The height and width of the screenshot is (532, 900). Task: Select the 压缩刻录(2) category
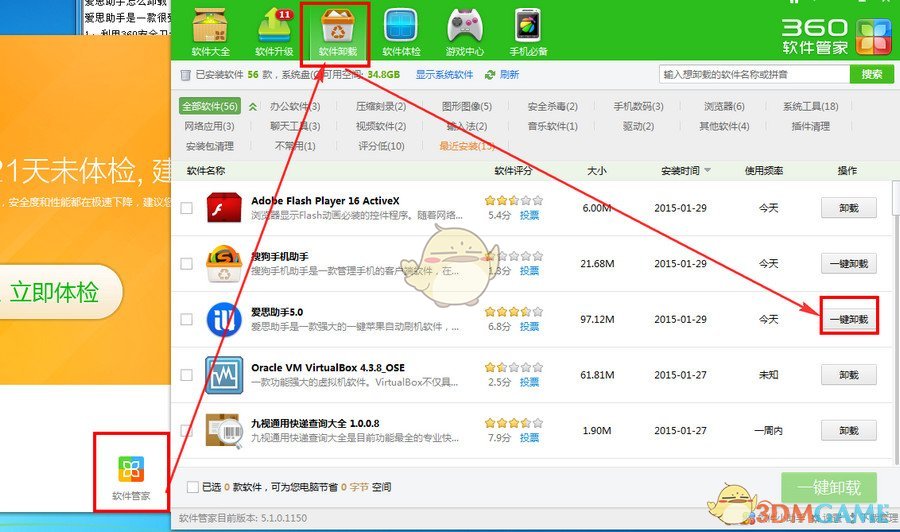click(x=381, y=106)
